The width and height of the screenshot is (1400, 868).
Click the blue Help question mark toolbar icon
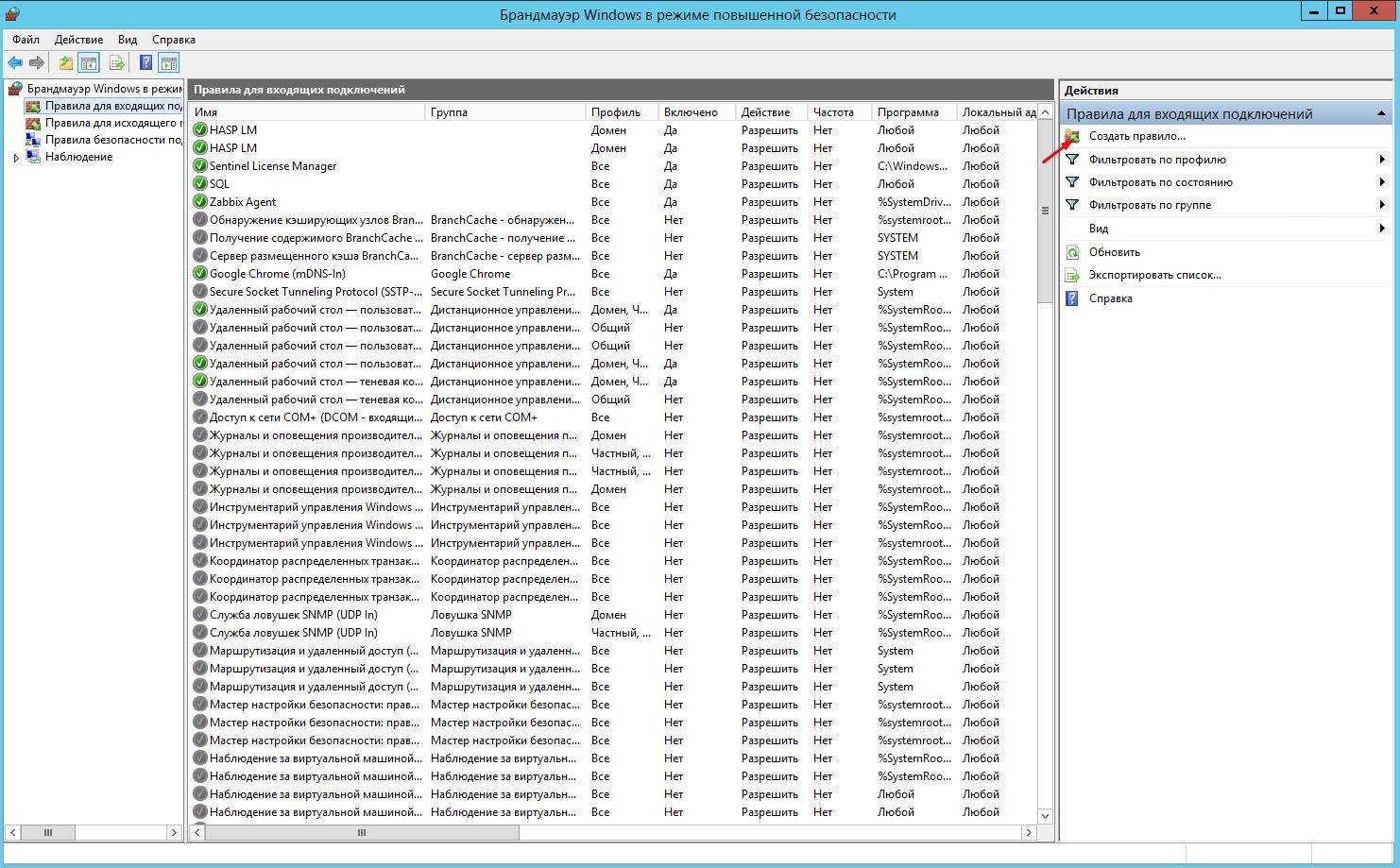pos(145,63)
